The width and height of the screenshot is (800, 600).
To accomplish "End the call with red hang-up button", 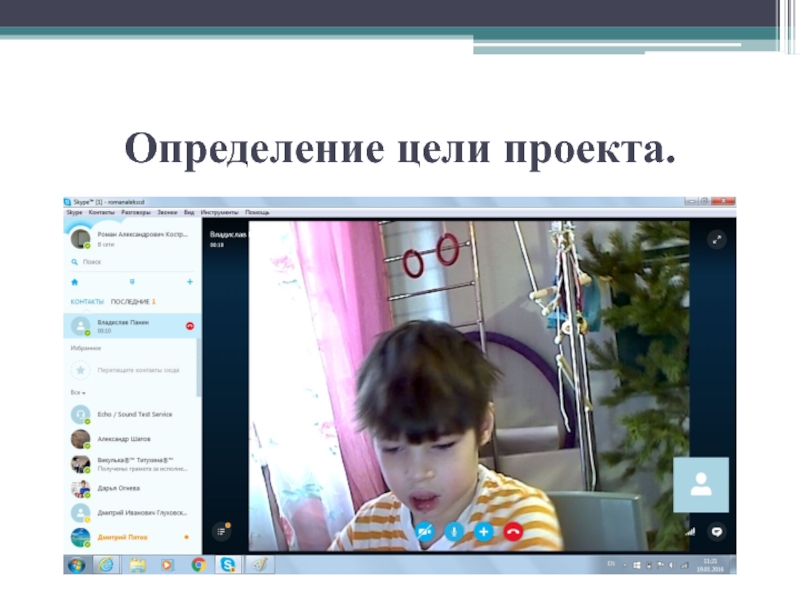I will (x=513, y=532).
